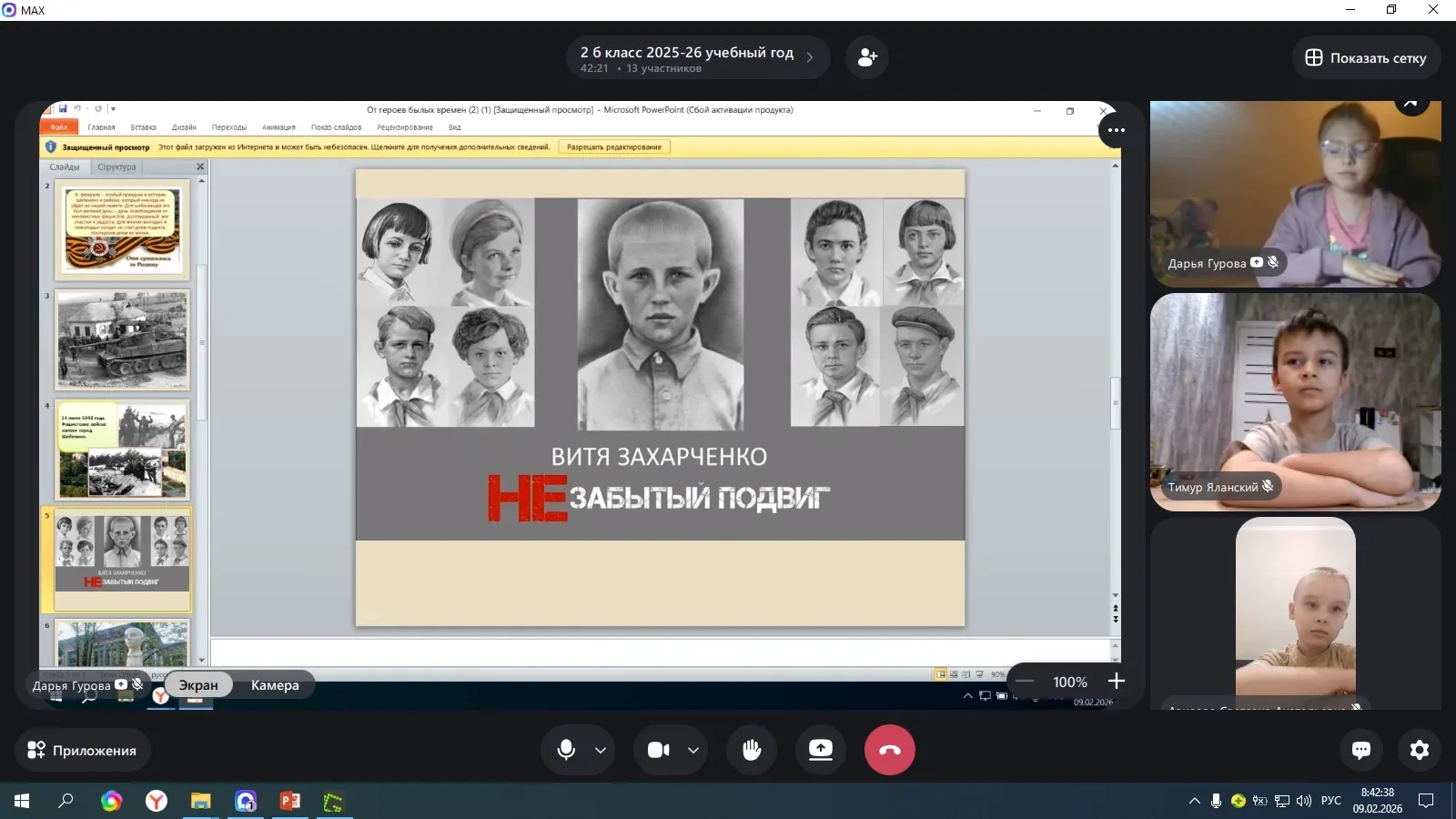Expand microphone options arrow

click(601, 751)
